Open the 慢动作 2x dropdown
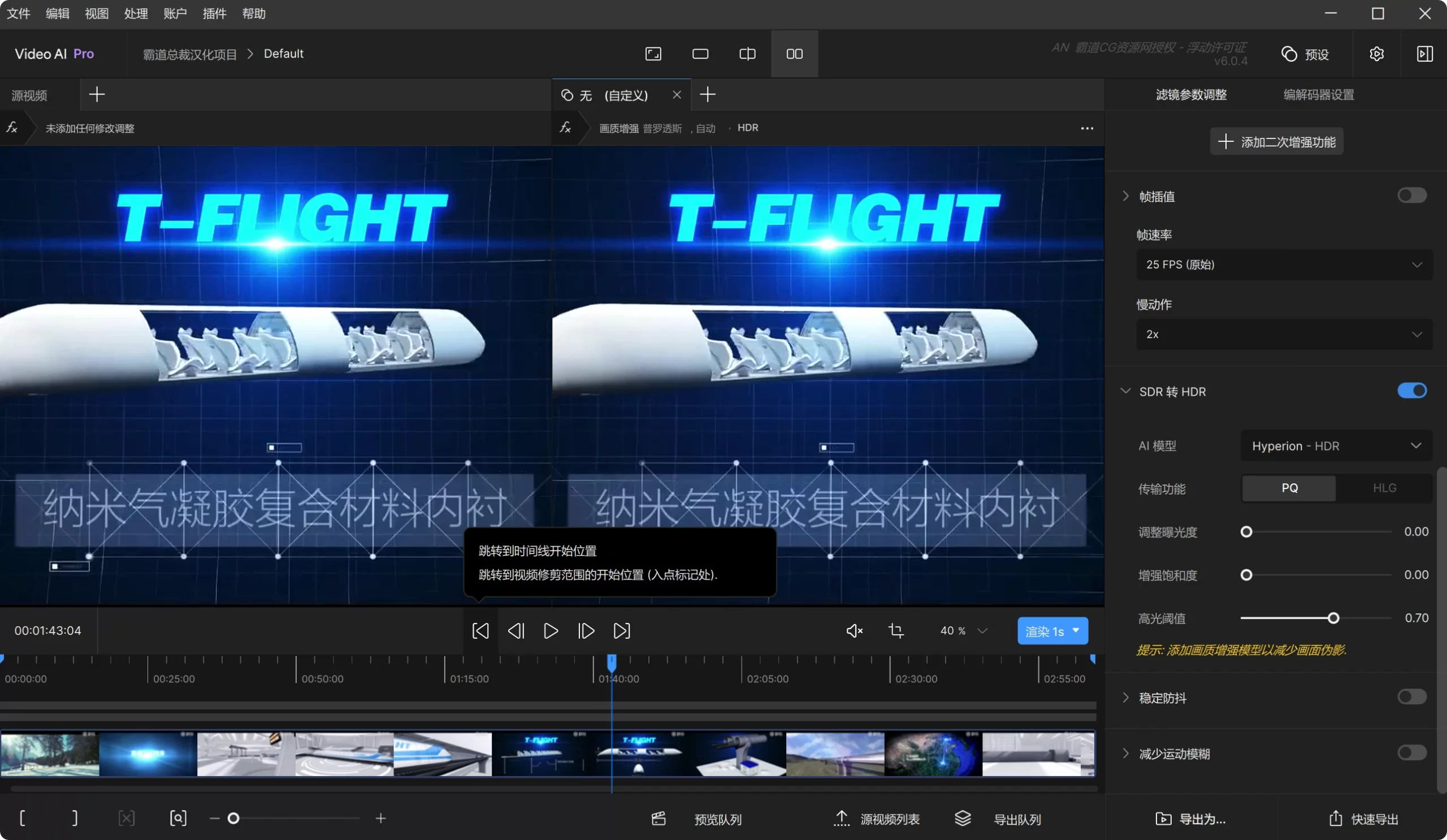 [1284, 334]
